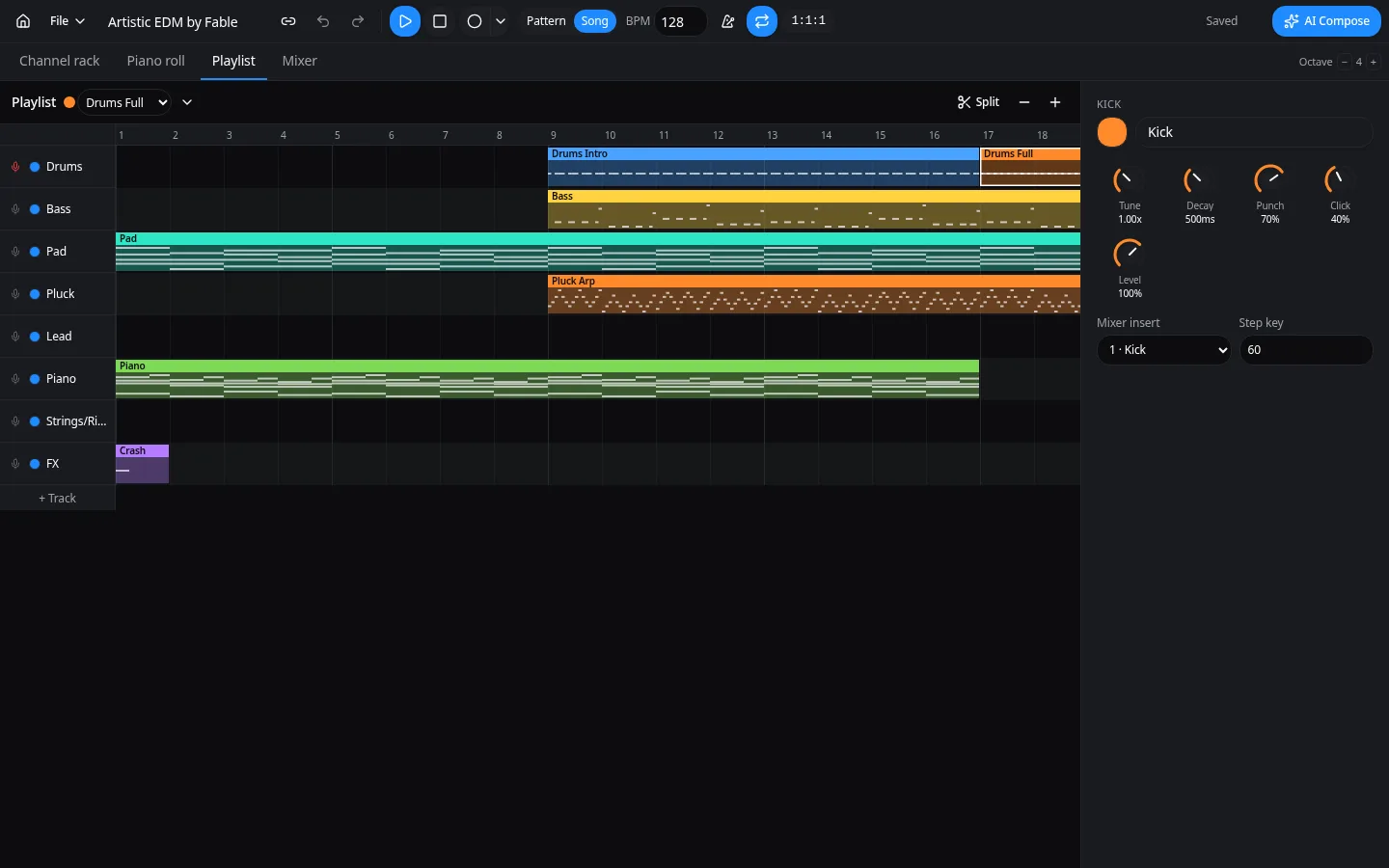Switch to Song mode
Image resolution: width=1389 pixels, height=868 pixels.
click(x=595, y=21)
